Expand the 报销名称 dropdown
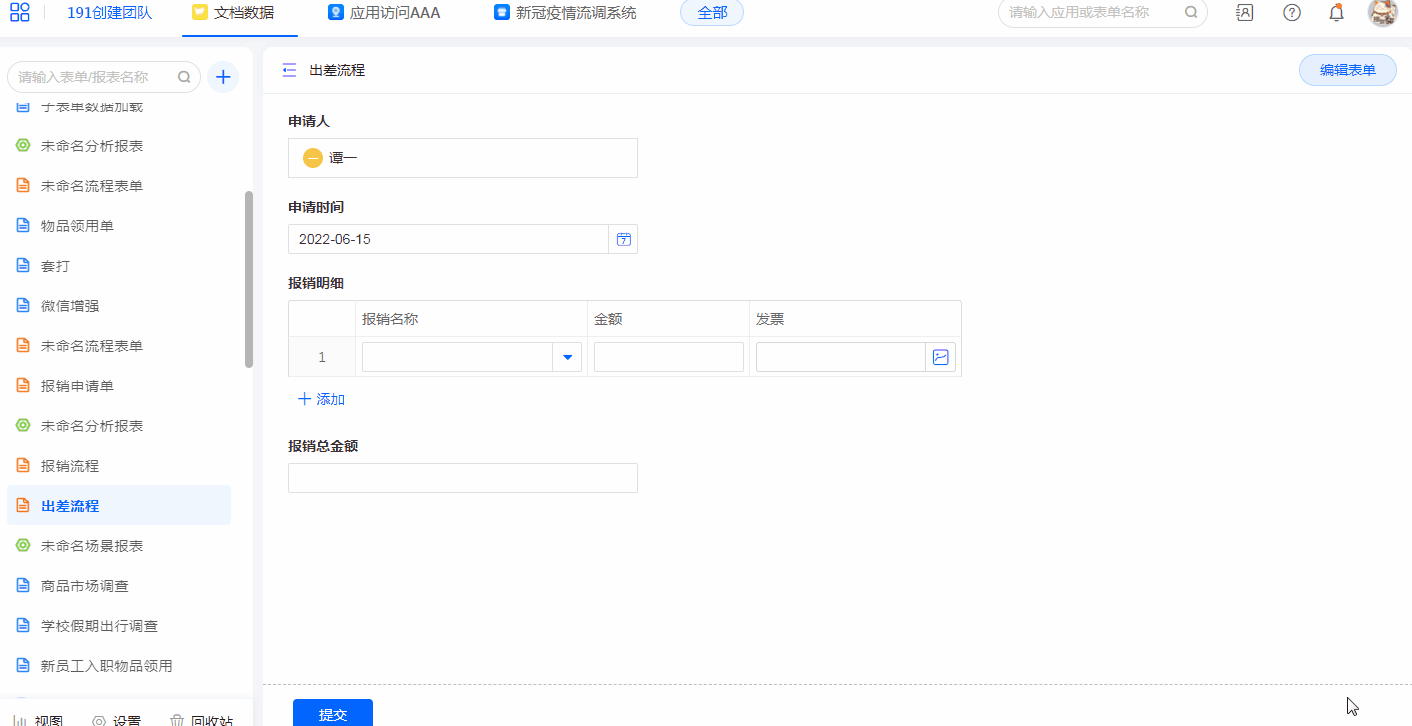The height and width of the screenshot is (726, 1412). pyautogui.click(x=567, y=357)
